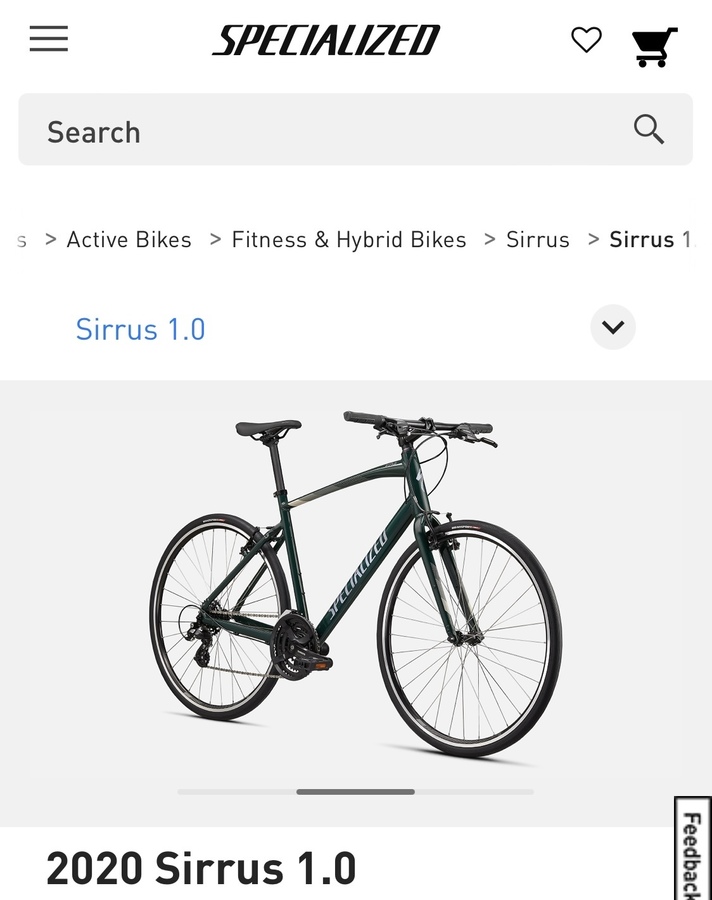Image resolution: width=712 pixels, height=900 pixels.
Task: Click the 2020 Sirrus 1.0 product title
Action: (x=200, y=868)
